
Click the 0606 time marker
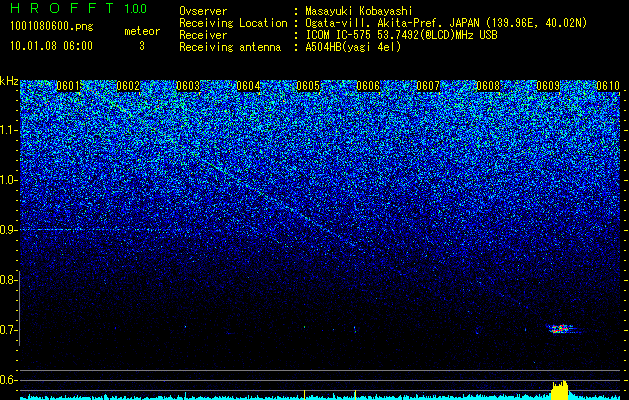click(x=368, y=86)
